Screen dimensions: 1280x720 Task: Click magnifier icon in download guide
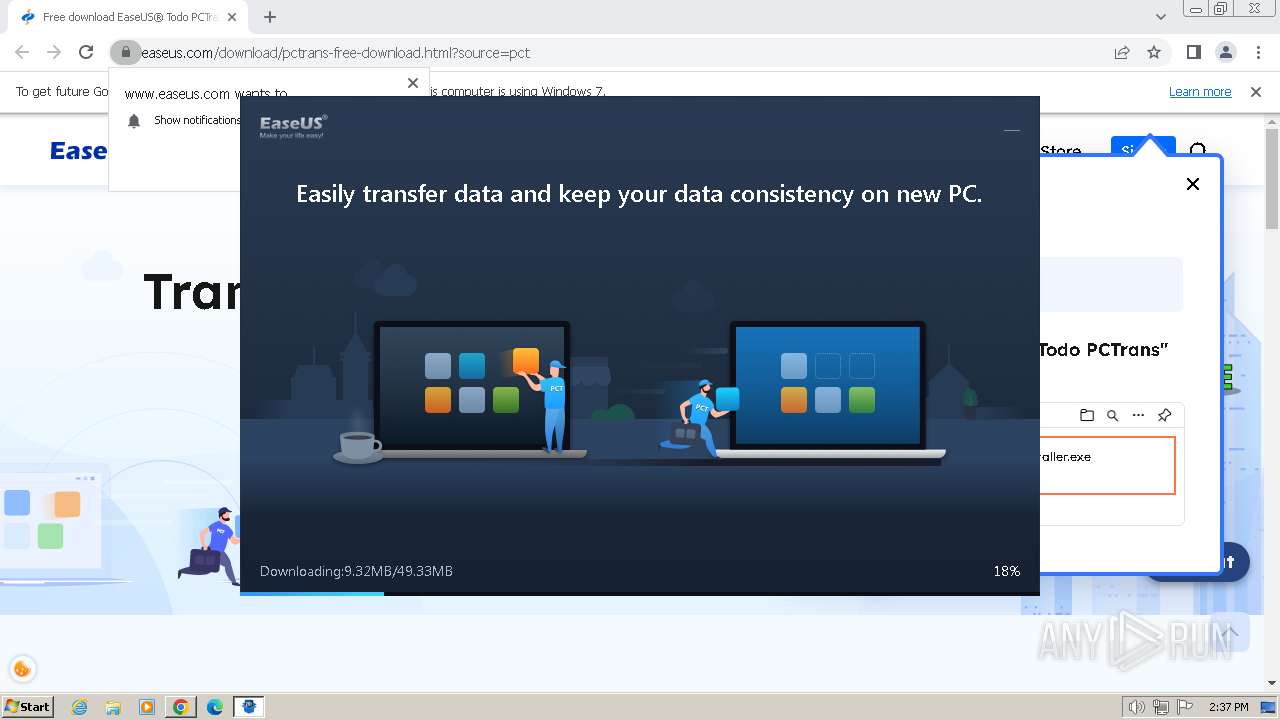tap(1112, 415)
